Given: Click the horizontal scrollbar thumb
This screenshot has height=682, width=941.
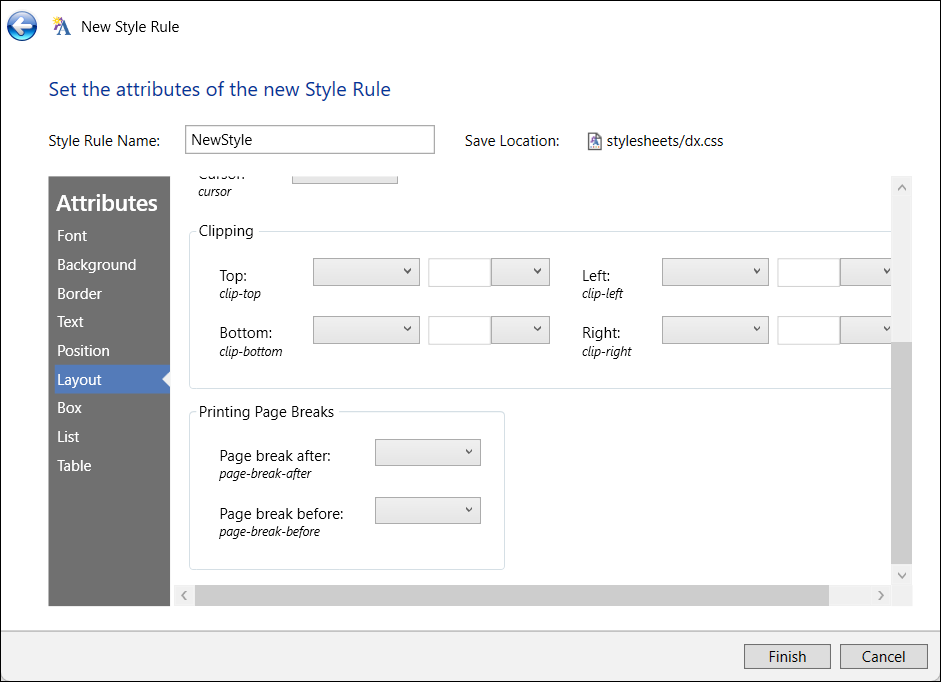Looking at the screenshot, I should pos(511,595).
